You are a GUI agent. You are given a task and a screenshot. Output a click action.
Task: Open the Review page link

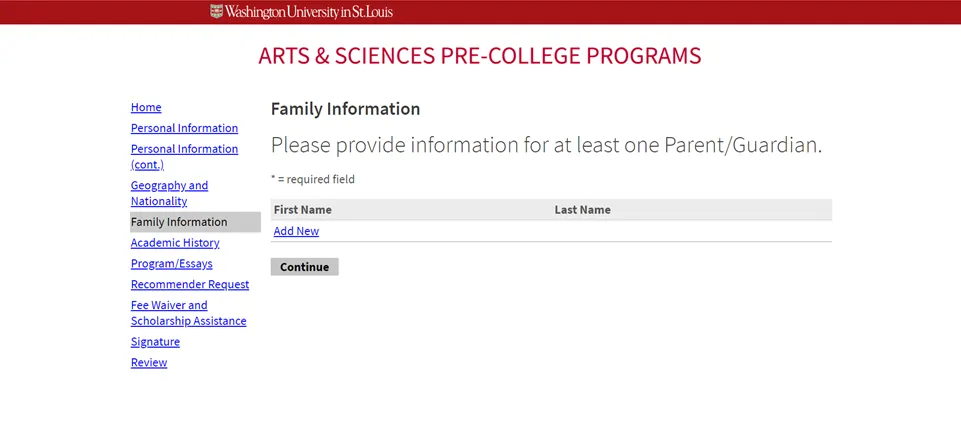pos(149,363)
